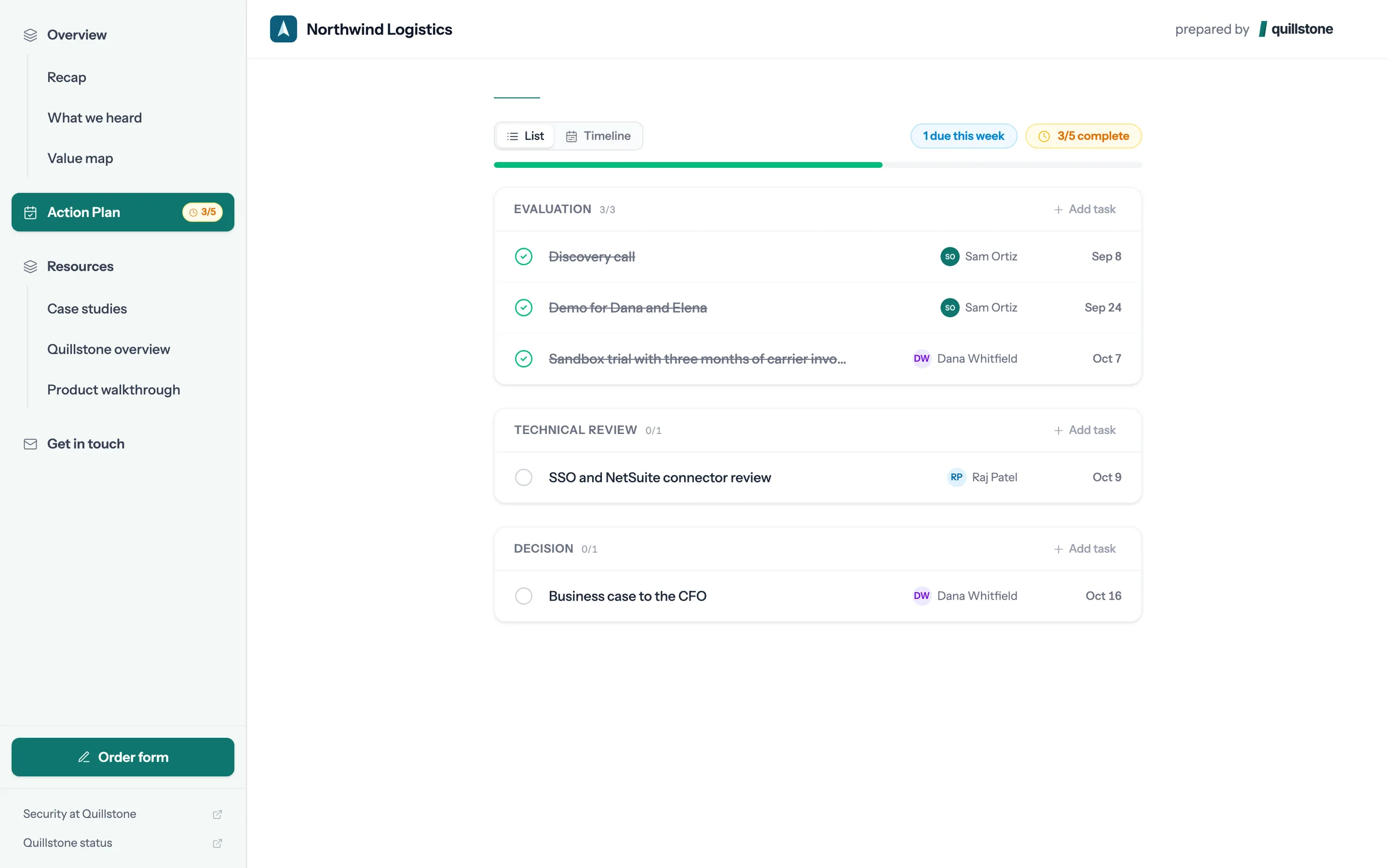
Task: Add task to Technical Review section
Action: click(x=1085, y=430)
